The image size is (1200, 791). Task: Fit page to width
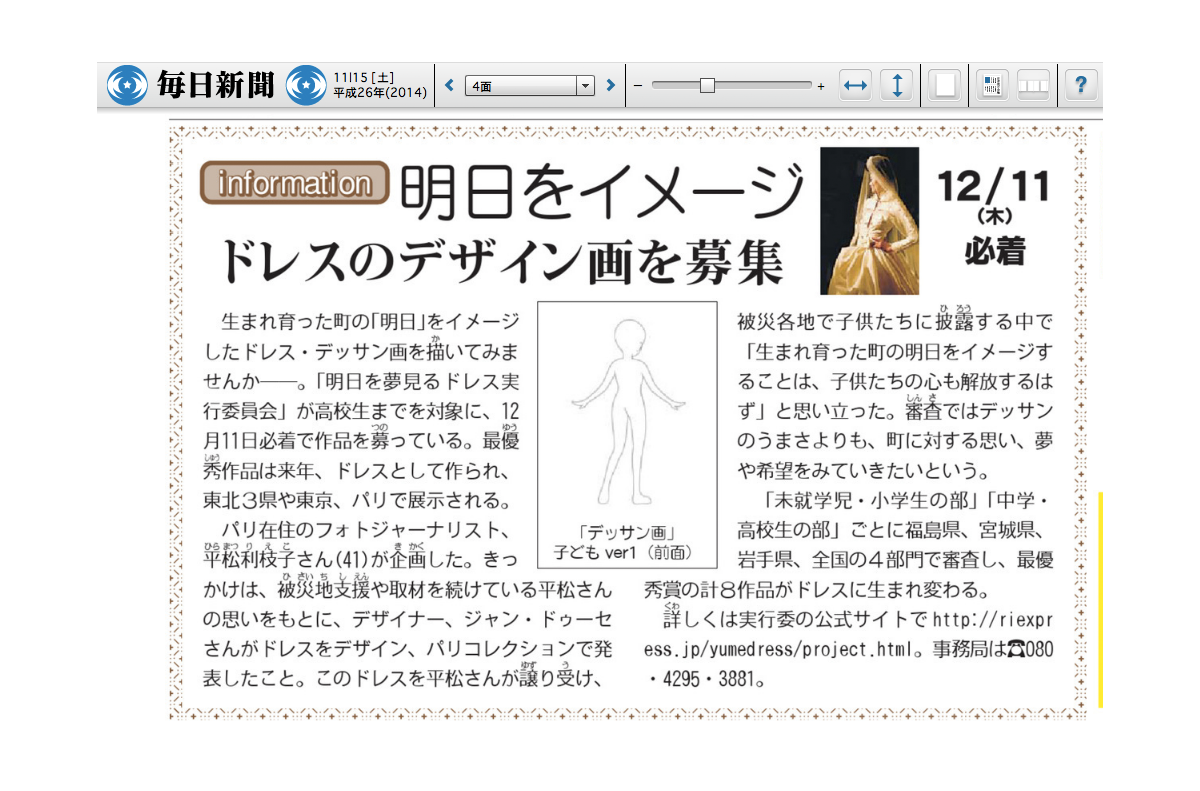(x=855, y=86)
